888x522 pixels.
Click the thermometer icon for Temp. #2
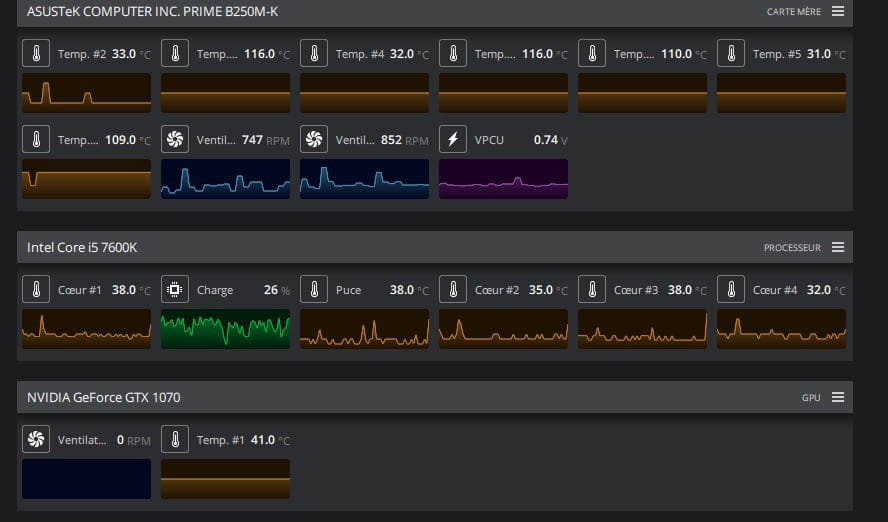pos(36,54)
